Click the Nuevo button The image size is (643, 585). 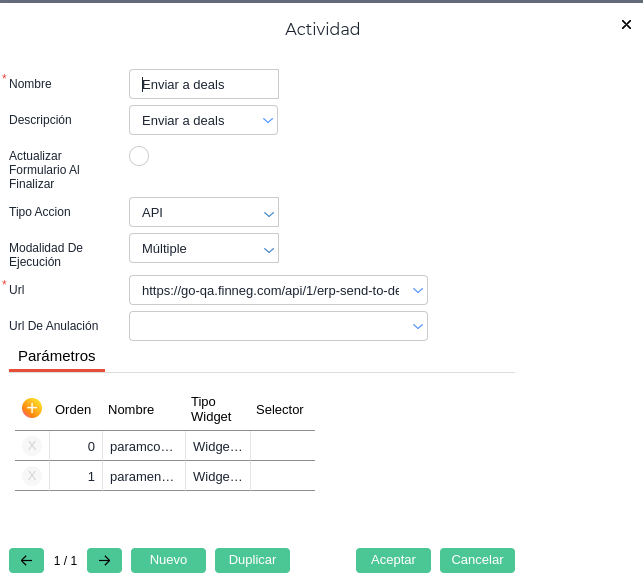[x=168, y=560]
